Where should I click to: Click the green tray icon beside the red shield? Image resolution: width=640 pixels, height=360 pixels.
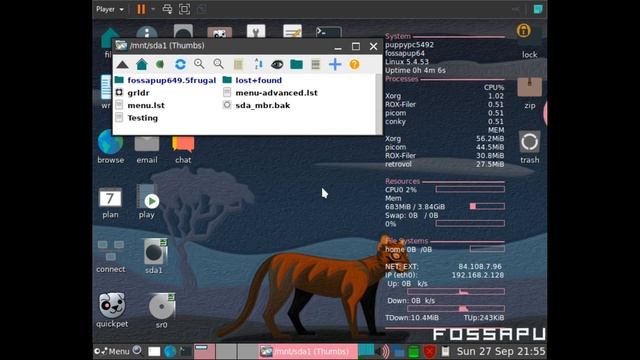[x=413, y=351]
